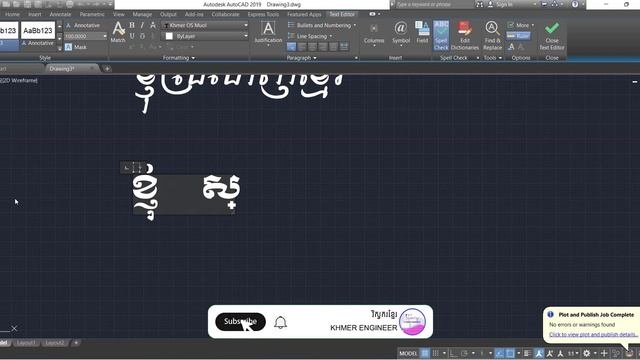The height and width of the screenshot is (360, 640).
Task: Open the Insert ribbon tab
Action: point(35,14)
